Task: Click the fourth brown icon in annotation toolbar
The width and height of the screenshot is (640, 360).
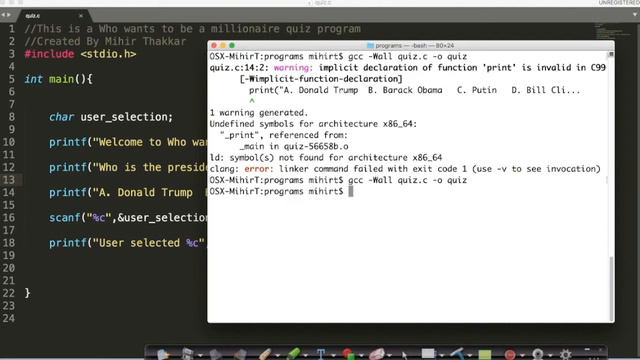Action: point(240,354)
